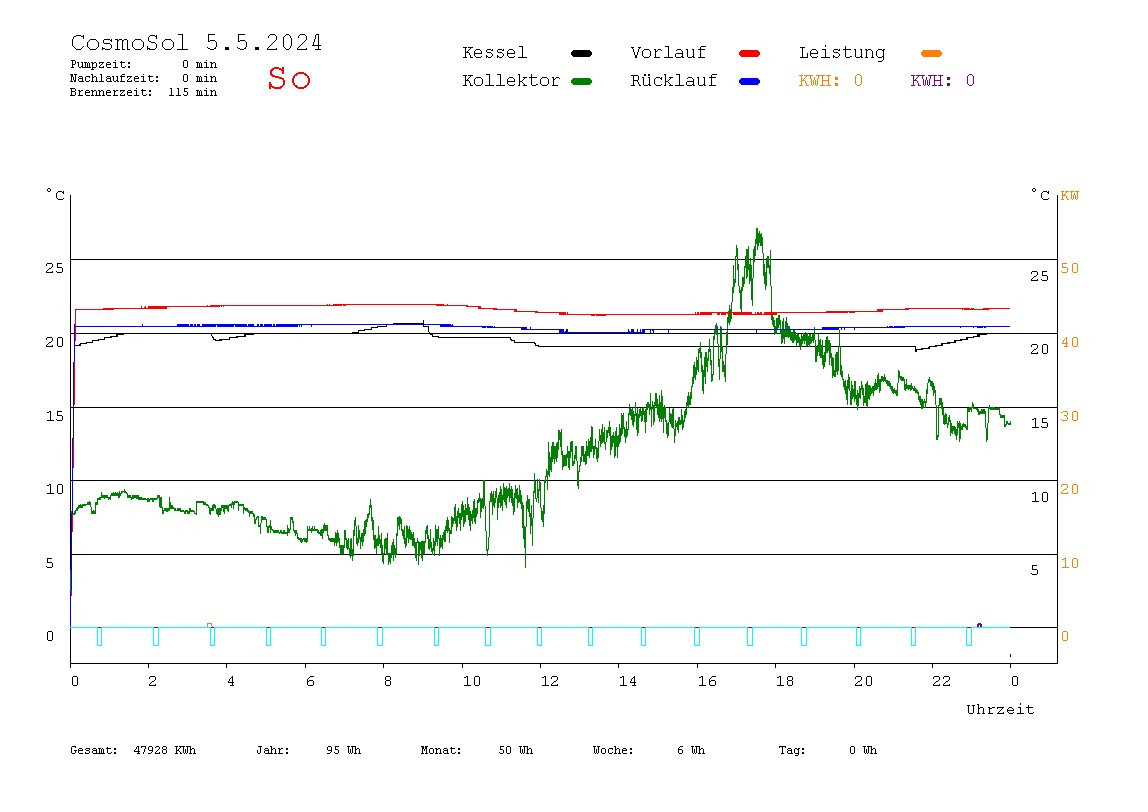Image resolution: width=1148 pixels, height=812 pixels.
Task: Click the purple 'KWH: 0' text
Action: click(943, 81)
